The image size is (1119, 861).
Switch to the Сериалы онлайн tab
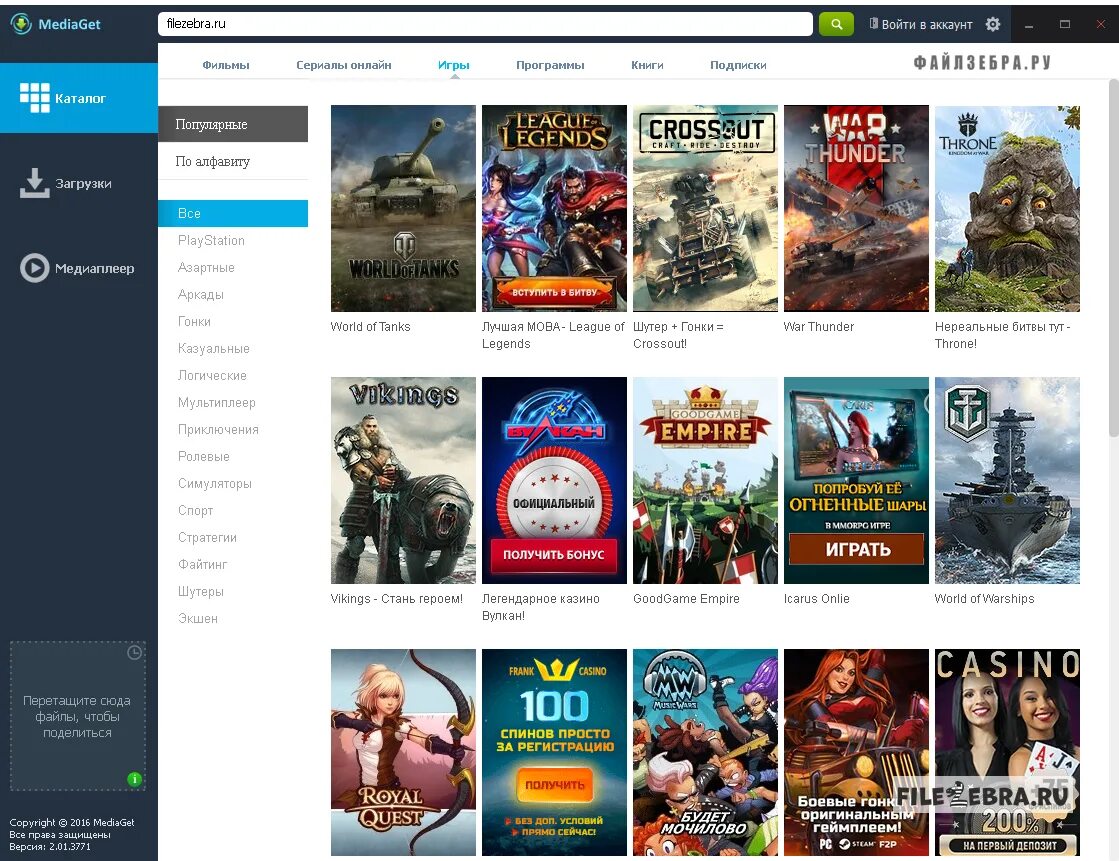344,65
